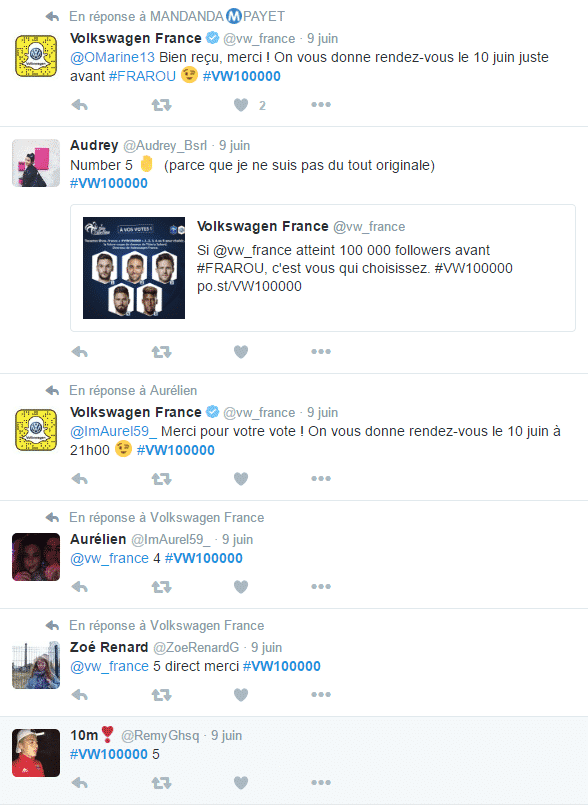The height and width of the screenshot is (805, 588).
Task: Like Audrey's quoted tweet
Action: pos(241,352)
